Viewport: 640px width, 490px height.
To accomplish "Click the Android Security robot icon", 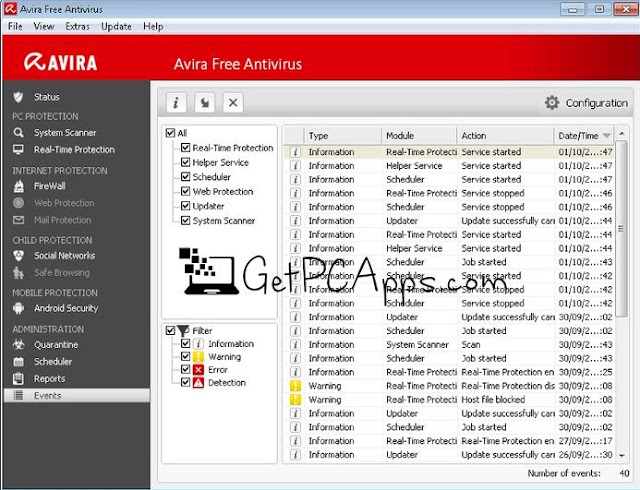I will (x=18, y=308).
